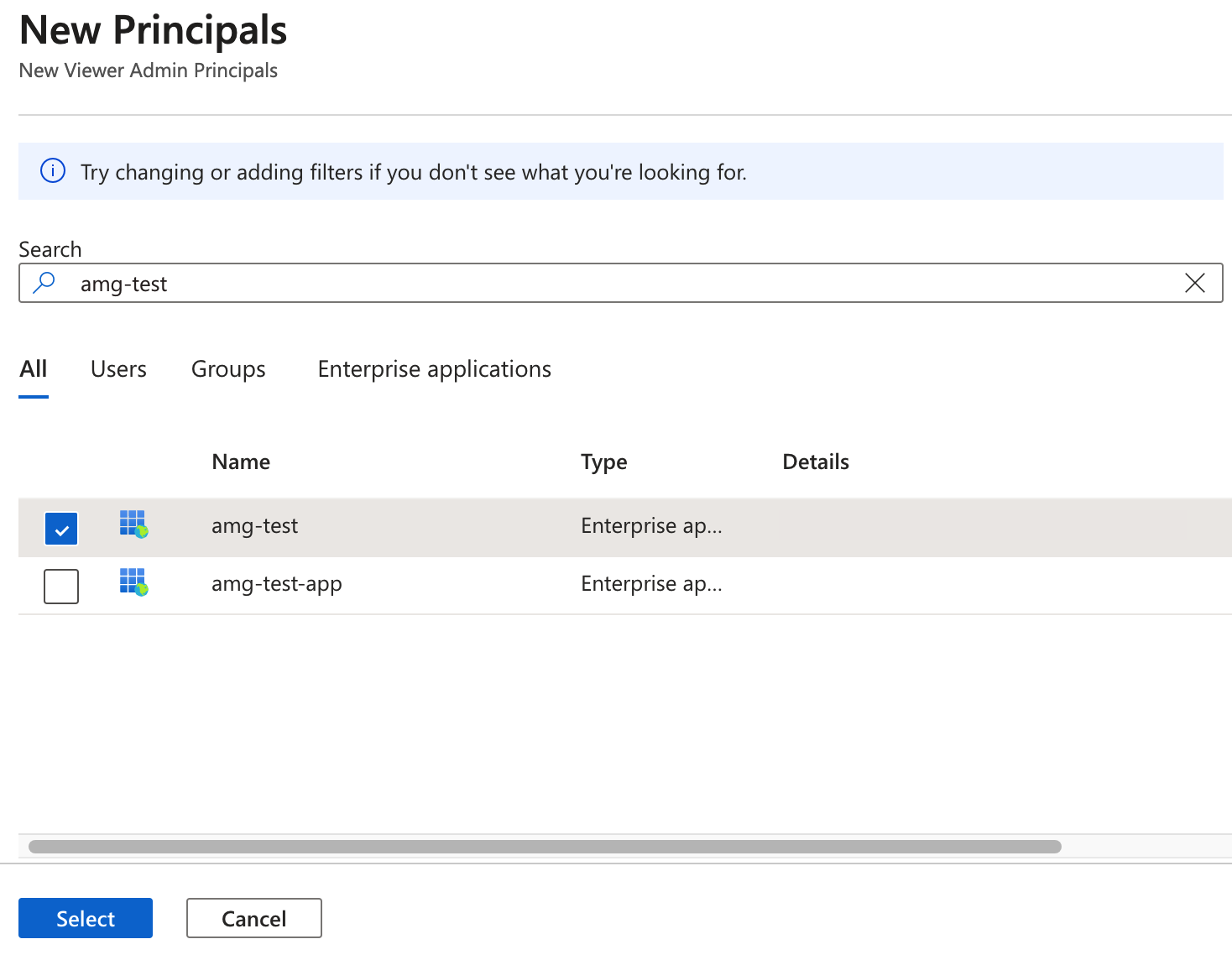Click the Select button
1232x960 pixels.
tap(85, 918)
